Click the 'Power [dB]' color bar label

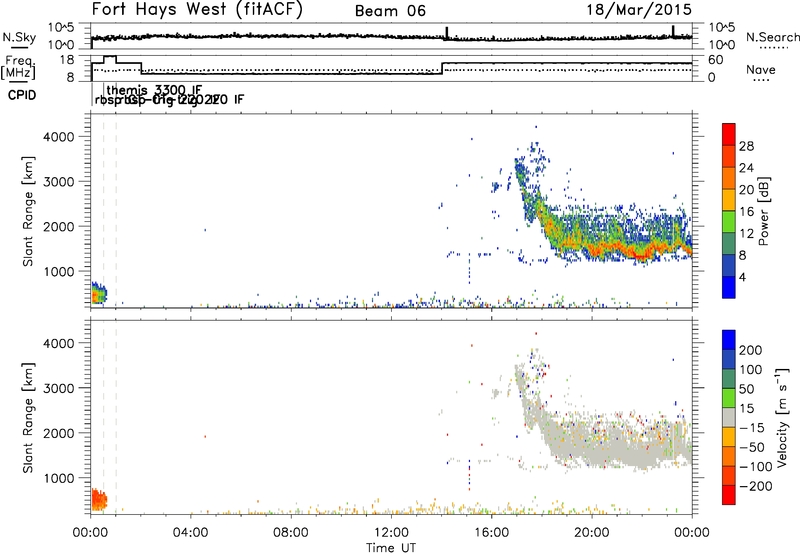pos(764,211)
